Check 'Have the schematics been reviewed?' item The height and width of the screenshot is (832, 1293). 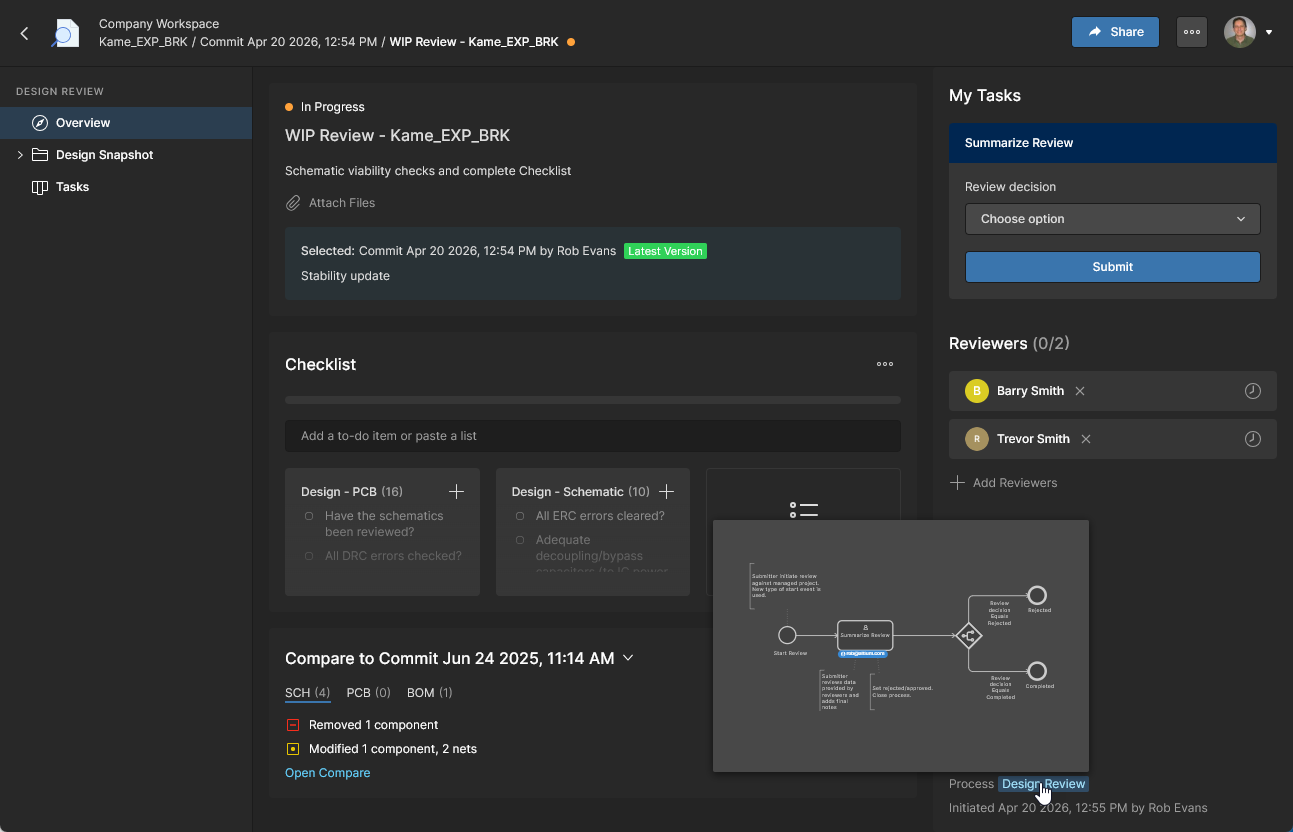coord(309,516)
